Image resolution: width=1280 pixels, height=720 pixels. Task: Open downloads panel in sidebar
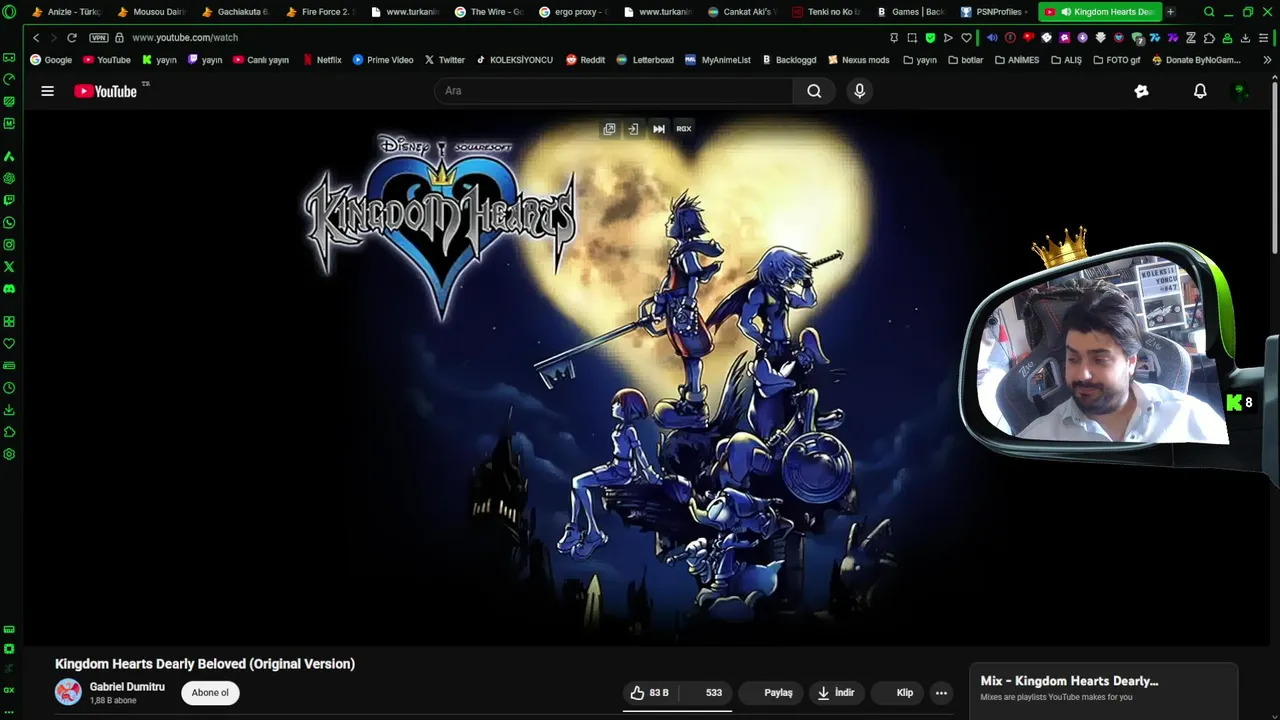point(9,410)
